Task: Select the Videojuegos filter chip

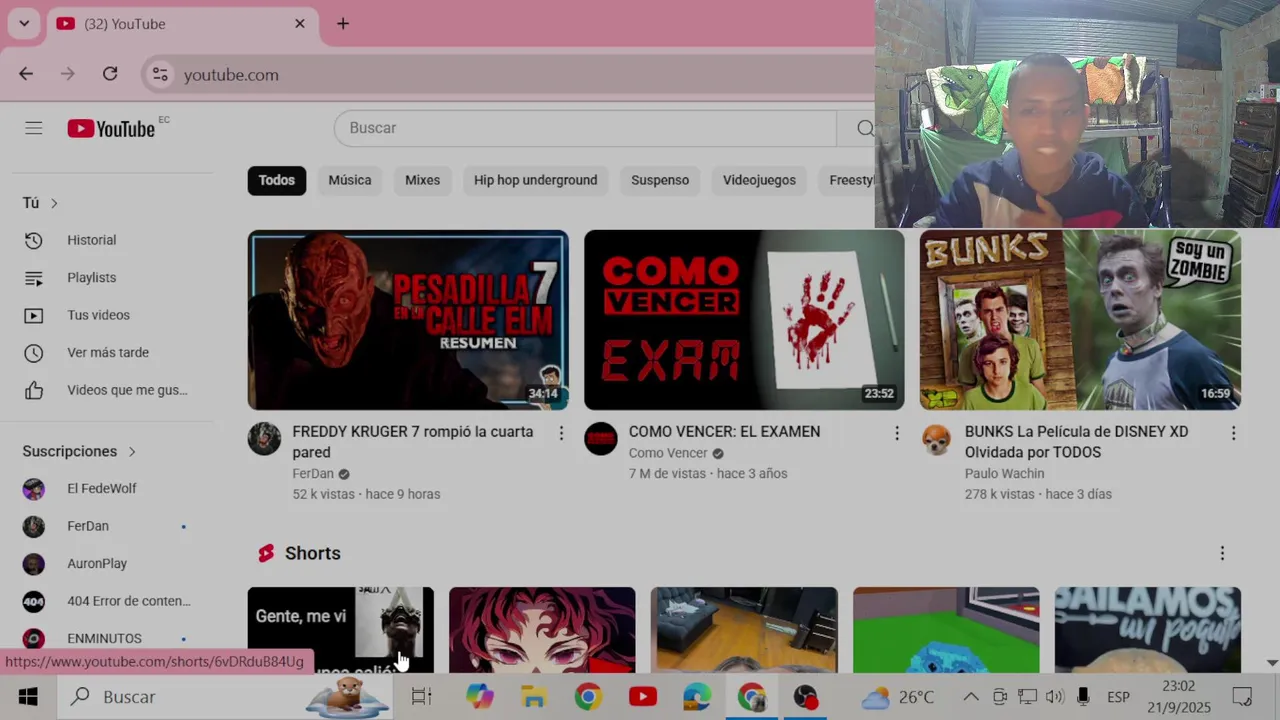Action: click(759, 180)
